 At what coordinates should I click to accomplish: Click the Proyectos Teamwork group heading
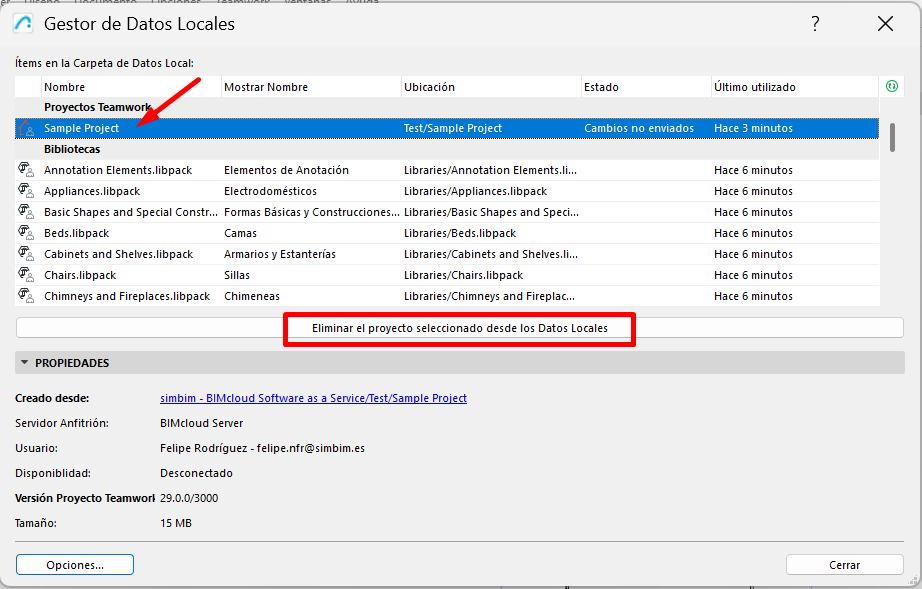[x=98, y=107]
